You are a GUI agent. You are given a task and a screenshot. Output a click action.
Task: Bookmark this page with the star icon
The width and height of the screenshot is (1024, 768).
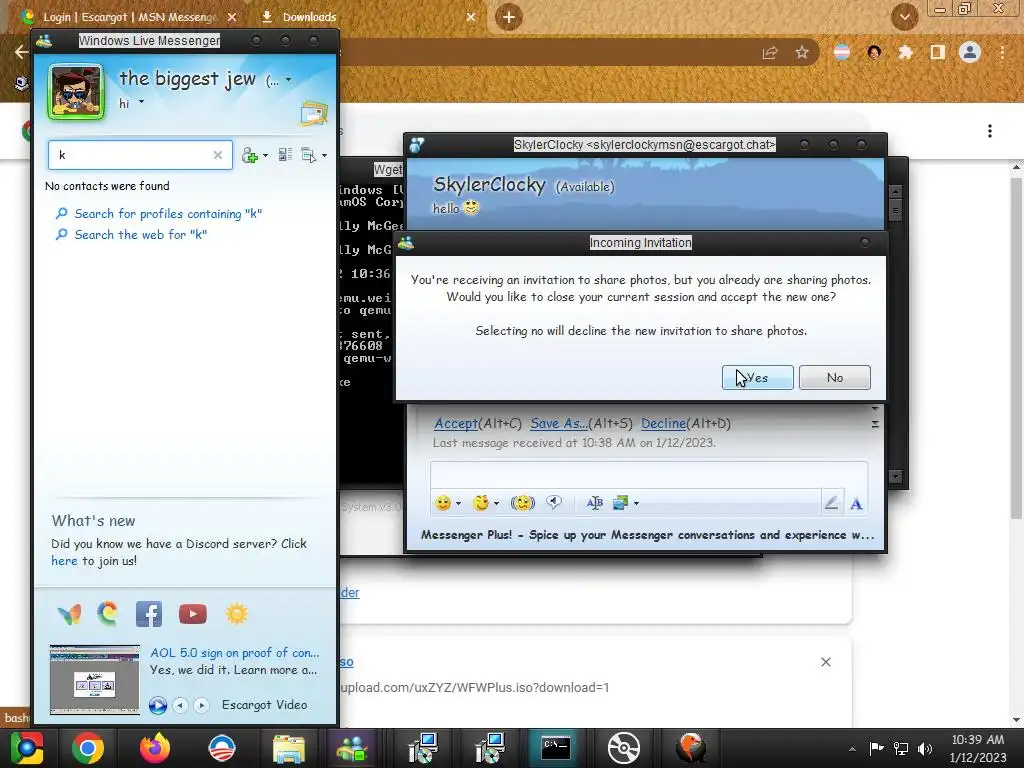pyautogui.click(x=802, y=52)
